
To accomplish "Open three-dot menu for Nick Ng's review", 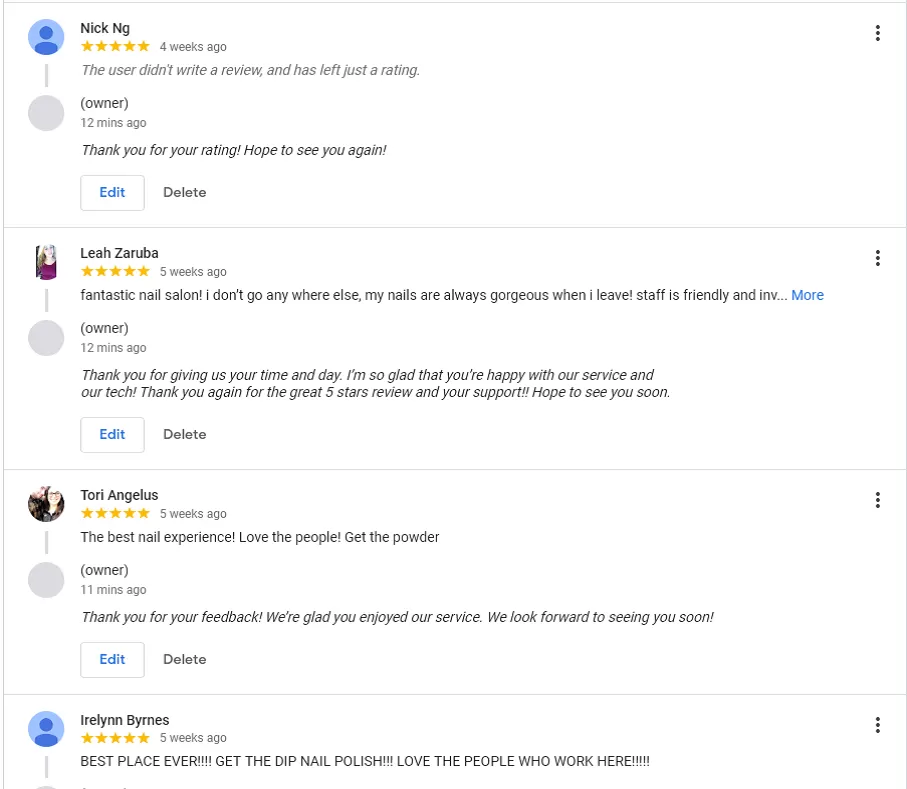I will [x=877, y=33].
